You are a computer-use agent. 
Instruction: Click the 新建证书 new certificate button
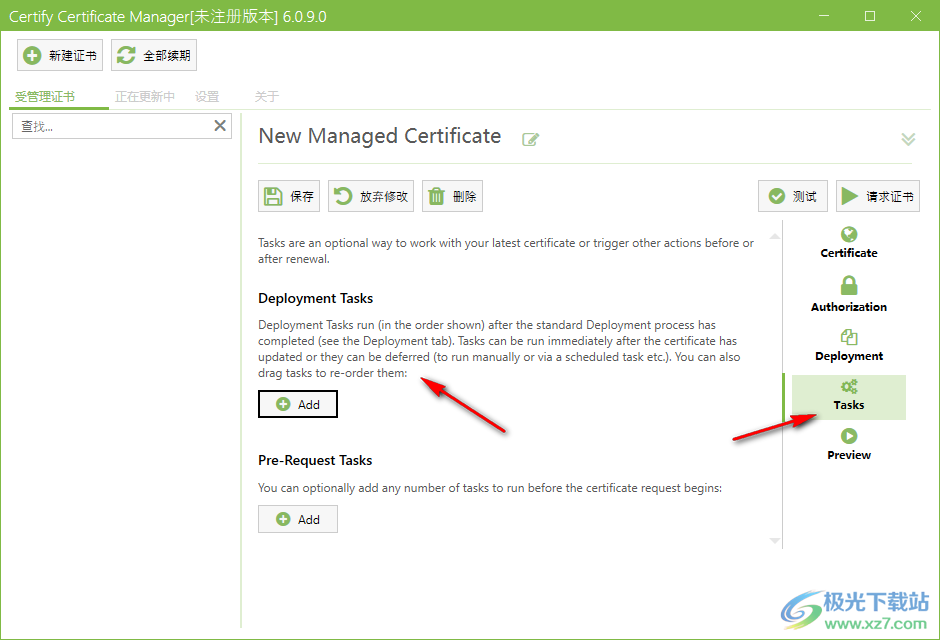[60, 55]
